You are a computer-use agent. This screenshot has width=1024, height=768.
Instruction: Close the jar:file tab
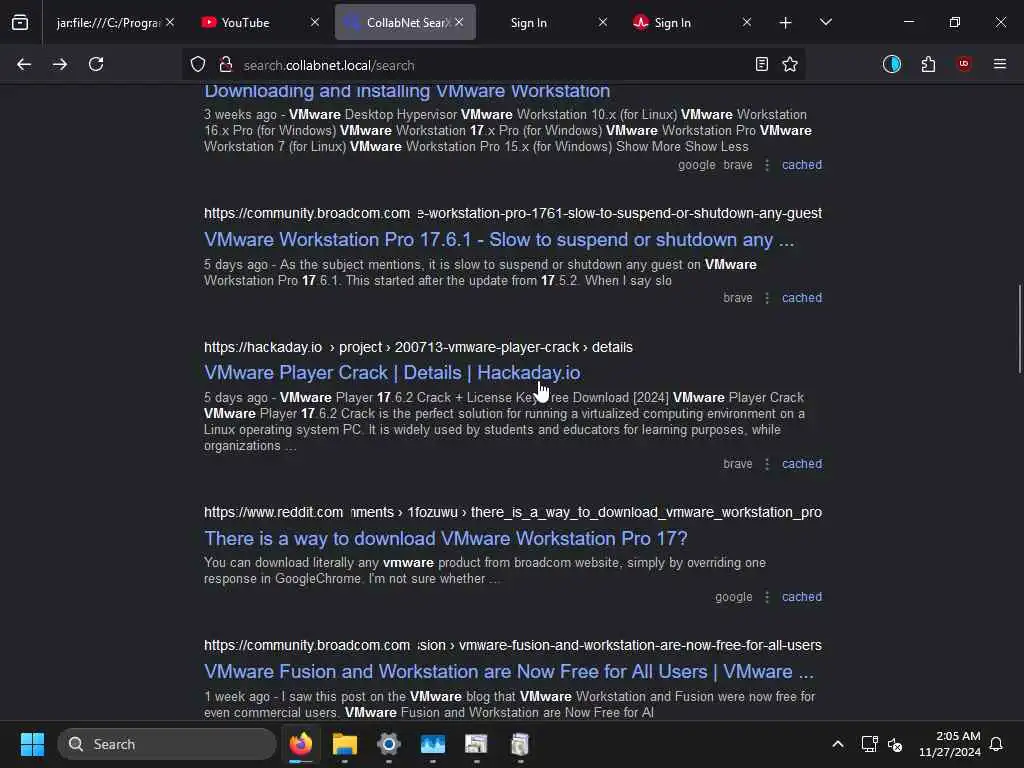[170, 22]
